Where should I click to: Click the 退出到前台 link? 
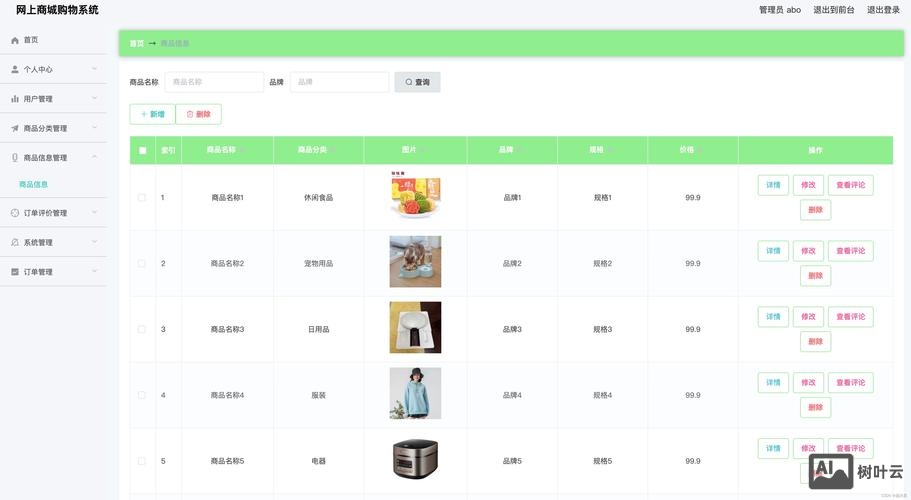(x=834, y=10)
